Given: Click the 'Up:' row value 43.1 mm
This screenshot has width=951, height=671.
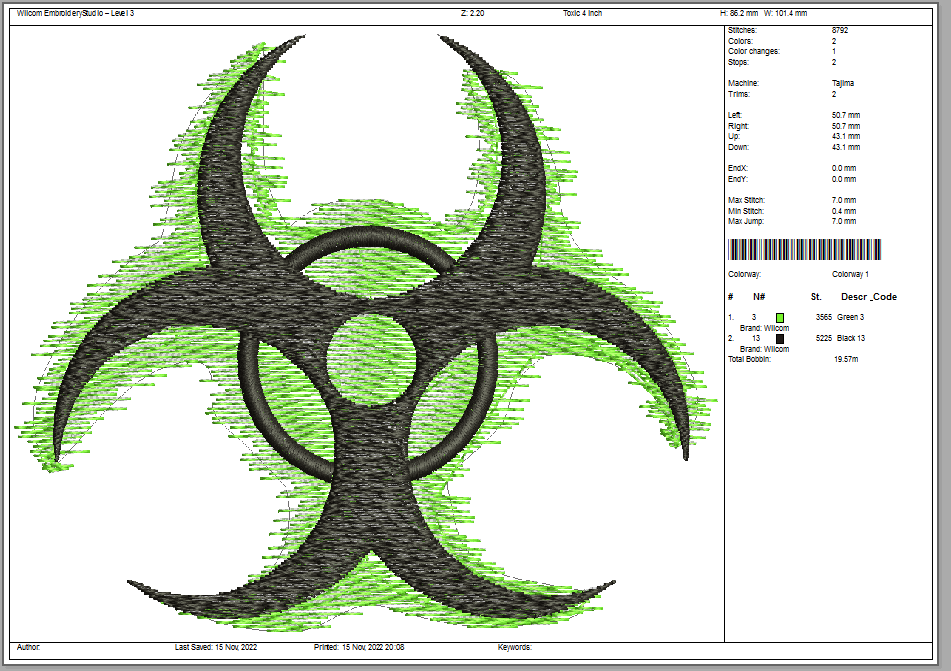Looking at the screenshot, I should pos(846,136).
